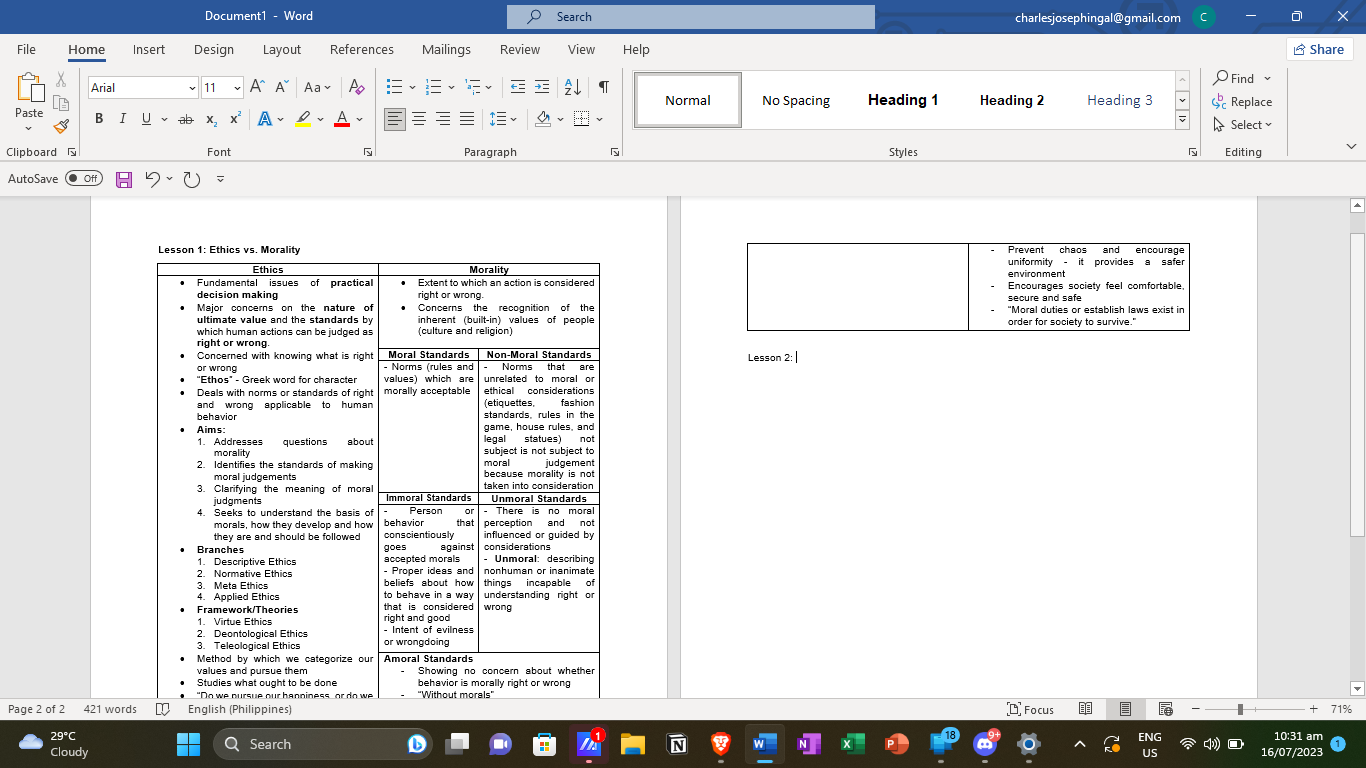Viewport: 1366px width, 768px height.
Task: Click Replace in Editing group
Action: [x=1242, y=101]
